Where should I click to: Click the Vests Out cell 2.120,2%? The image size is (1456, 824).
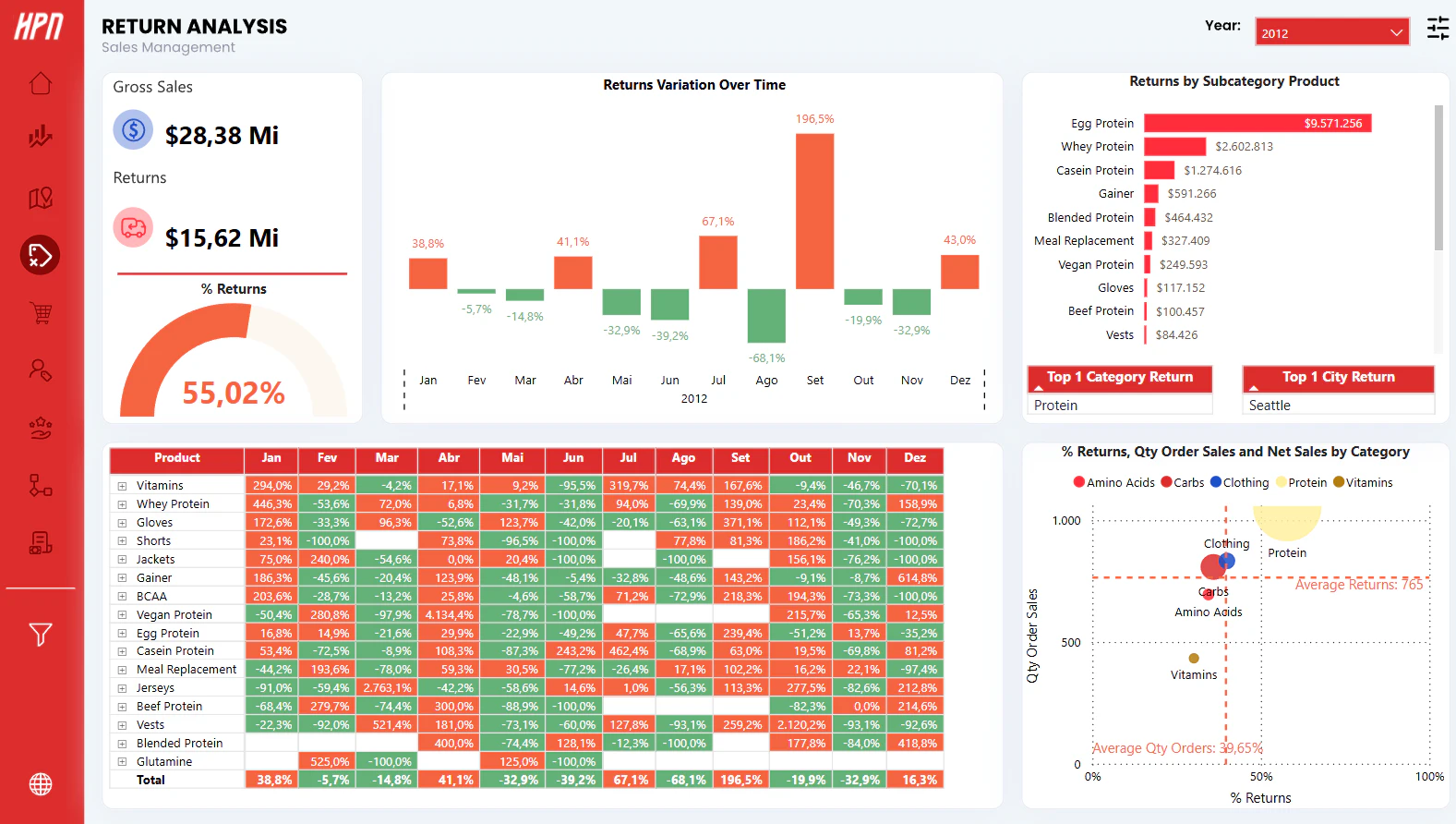point(800,725)
